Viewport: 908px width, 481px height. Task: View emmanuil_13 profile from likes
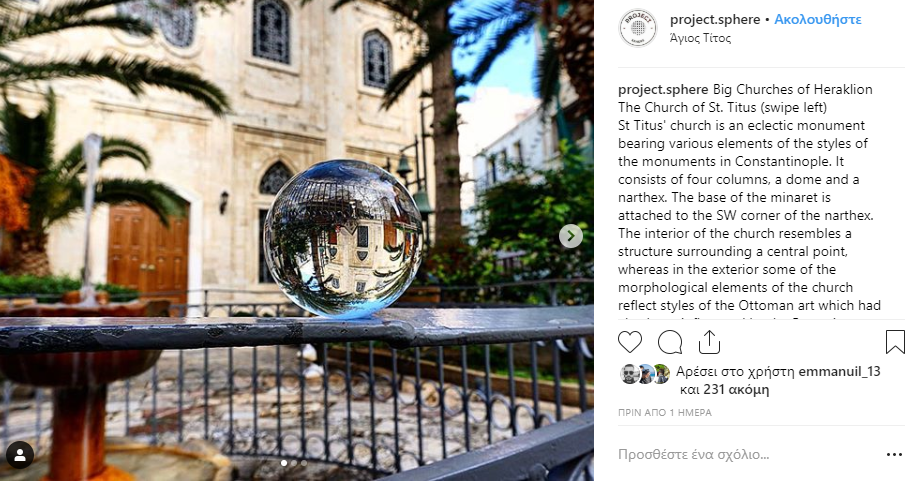tap(840, 372)
